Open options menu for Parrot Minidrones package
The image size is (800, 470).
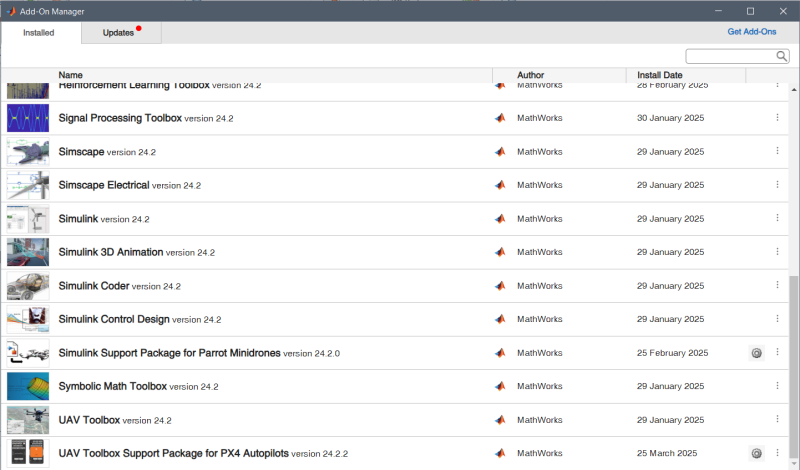777,352
